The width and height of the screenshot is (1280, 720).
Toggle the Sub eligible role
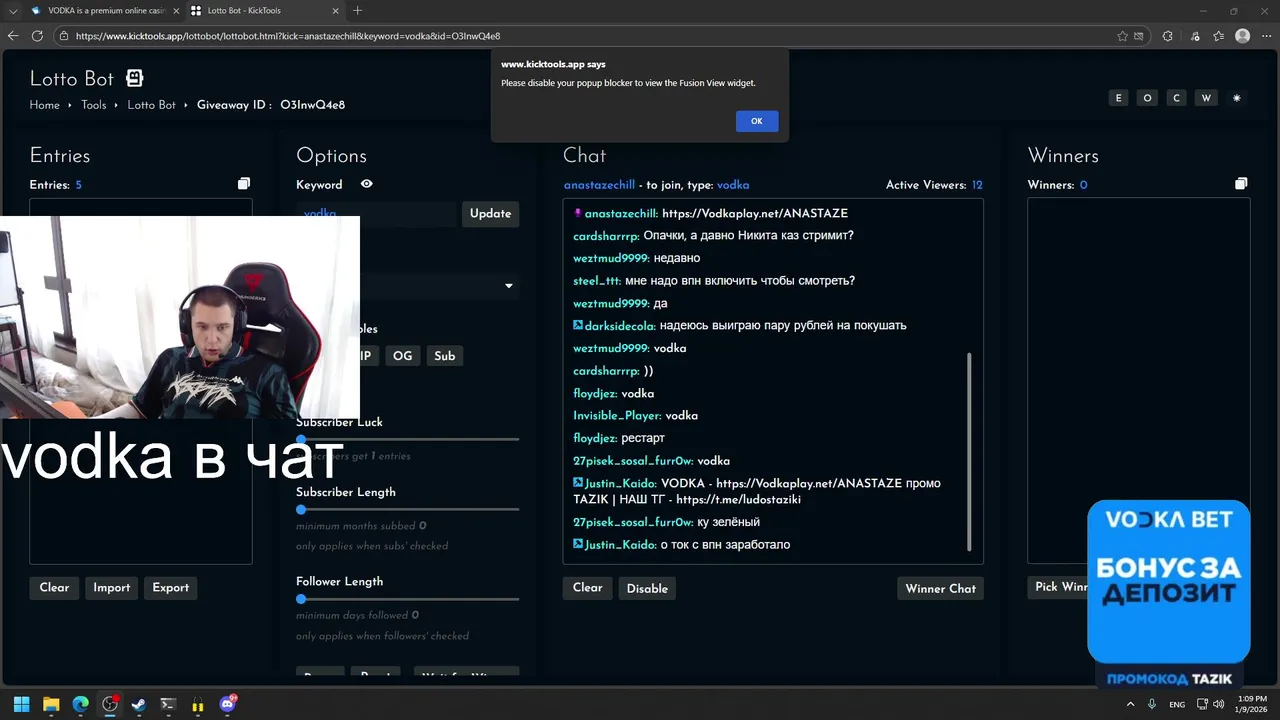[445, 356]
